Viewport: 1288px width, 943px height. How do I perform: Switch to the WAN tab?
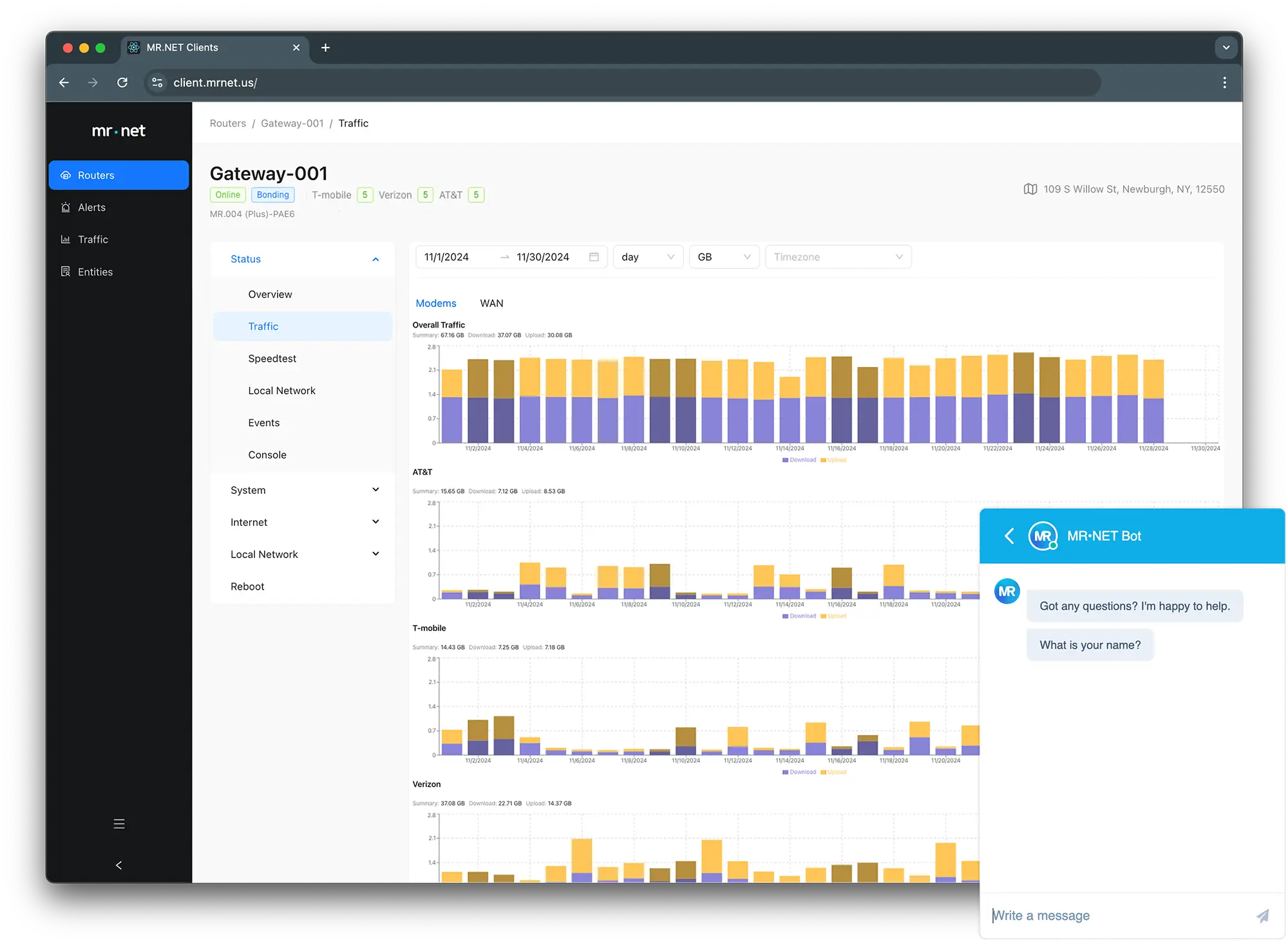(x=491, y=303)
